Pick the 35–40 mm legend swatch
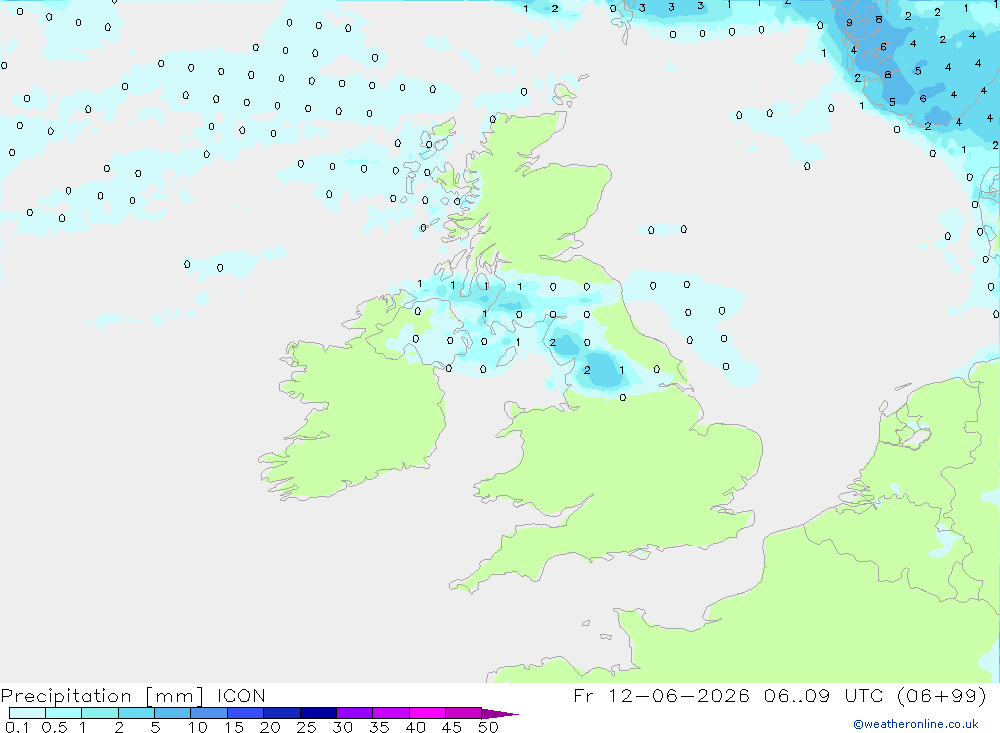 point(391,713)
